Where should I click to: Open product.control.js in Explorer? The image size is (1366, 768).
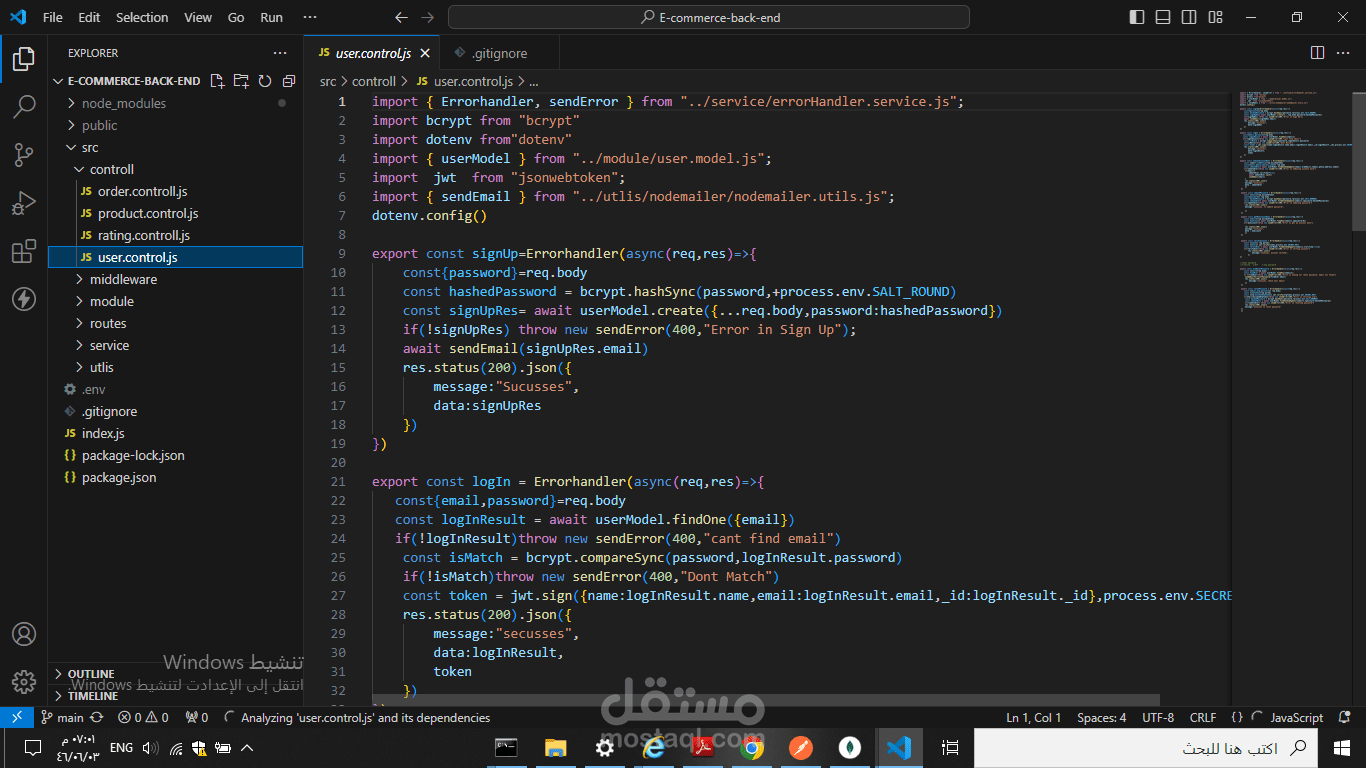click(x=175, y=213)
